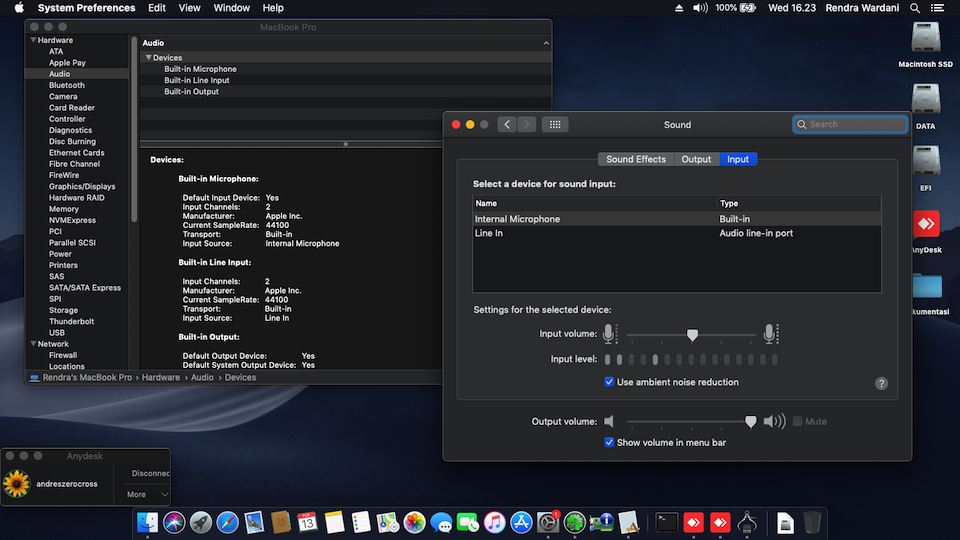Click the eject icon in menu bar

click(x=679, y=8)
